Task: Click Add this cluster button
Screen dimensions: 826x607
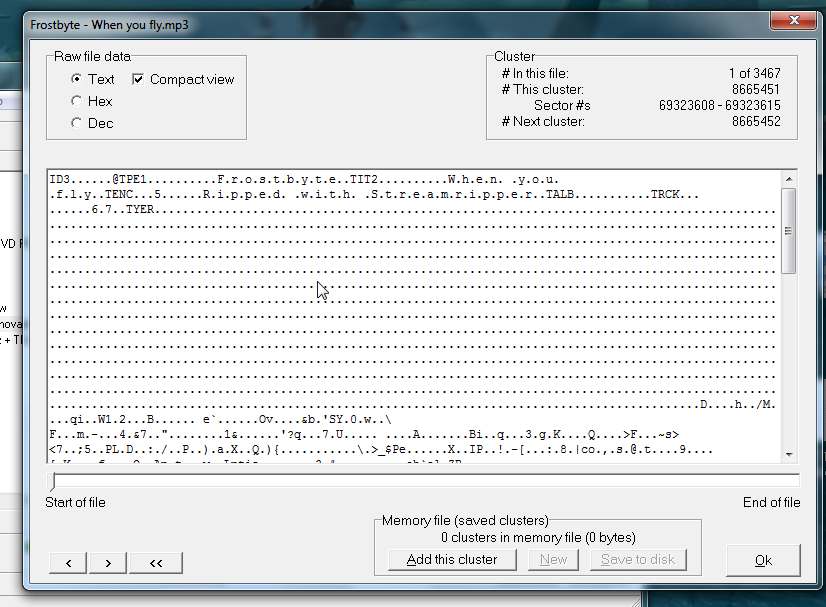Action: point(452,560)
